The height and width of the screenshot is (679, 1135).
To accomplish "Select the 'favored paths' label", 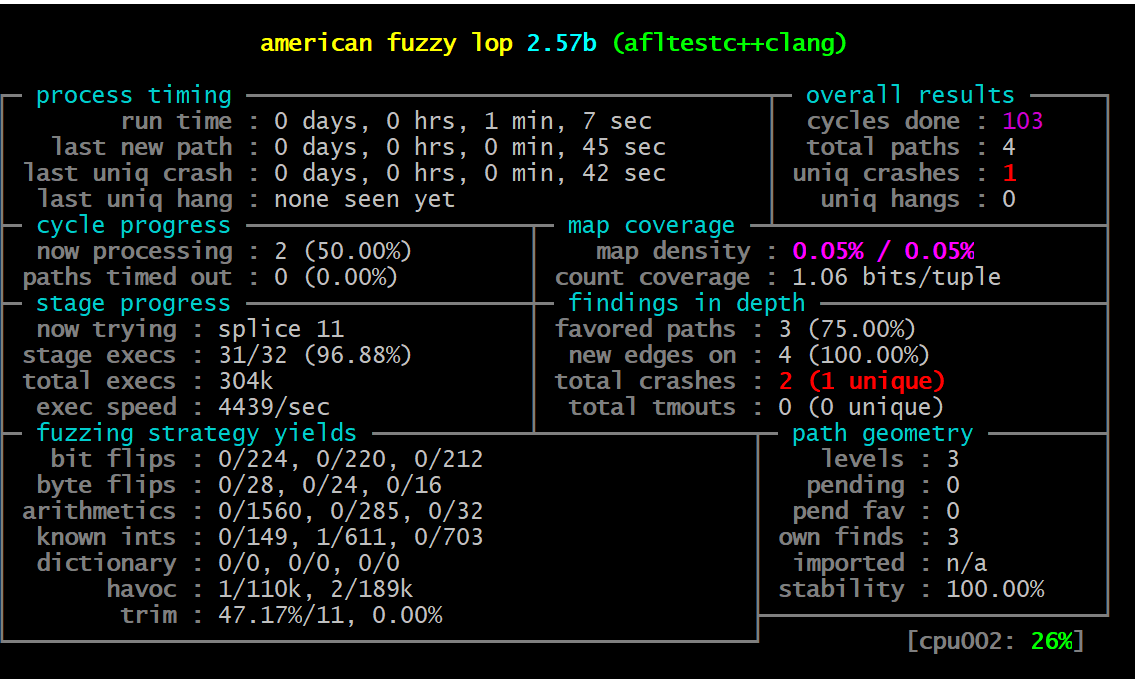I will coord(645,329).
